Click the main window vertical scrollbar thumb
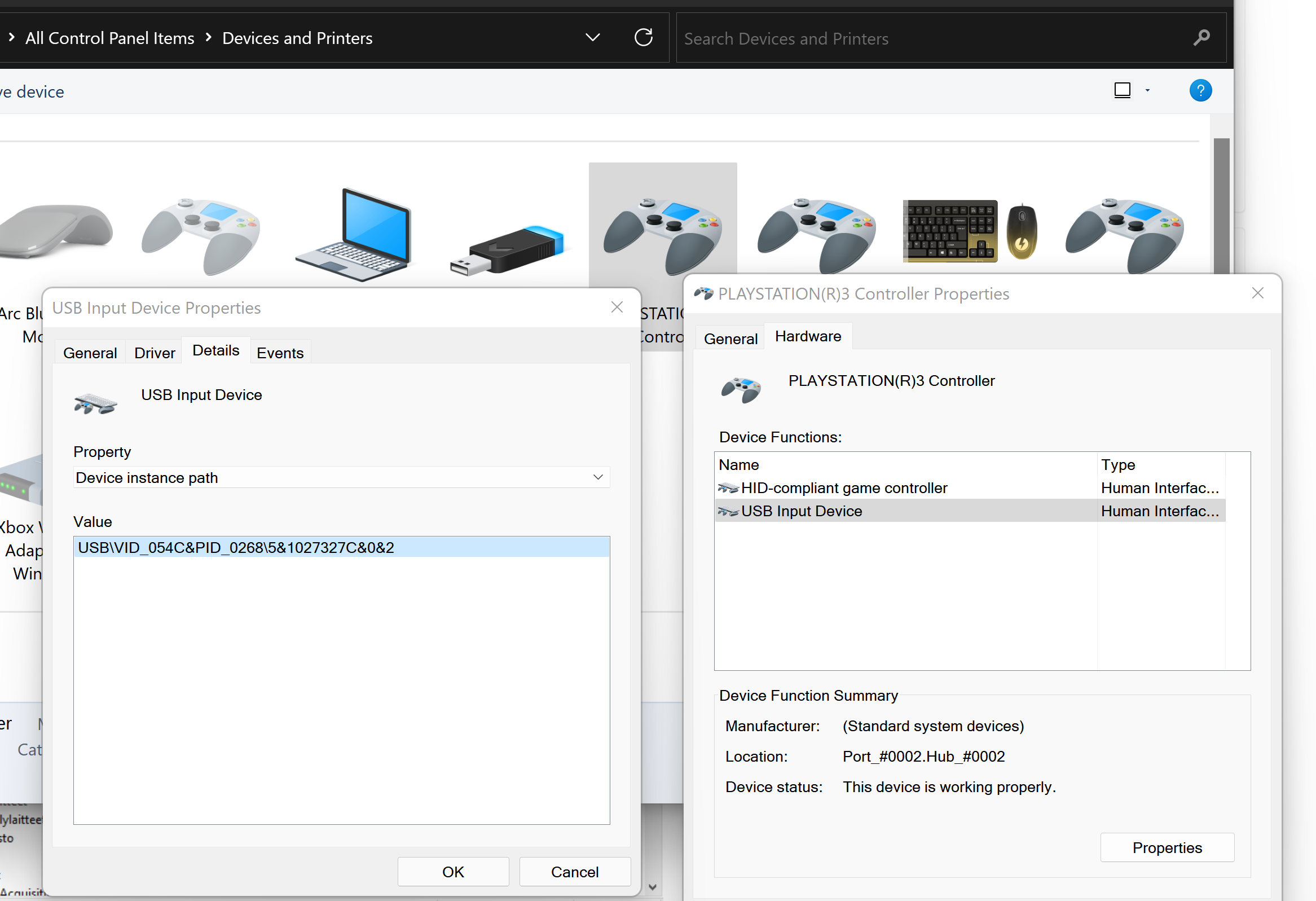 pyautogui.click(x=1221, y=206)
